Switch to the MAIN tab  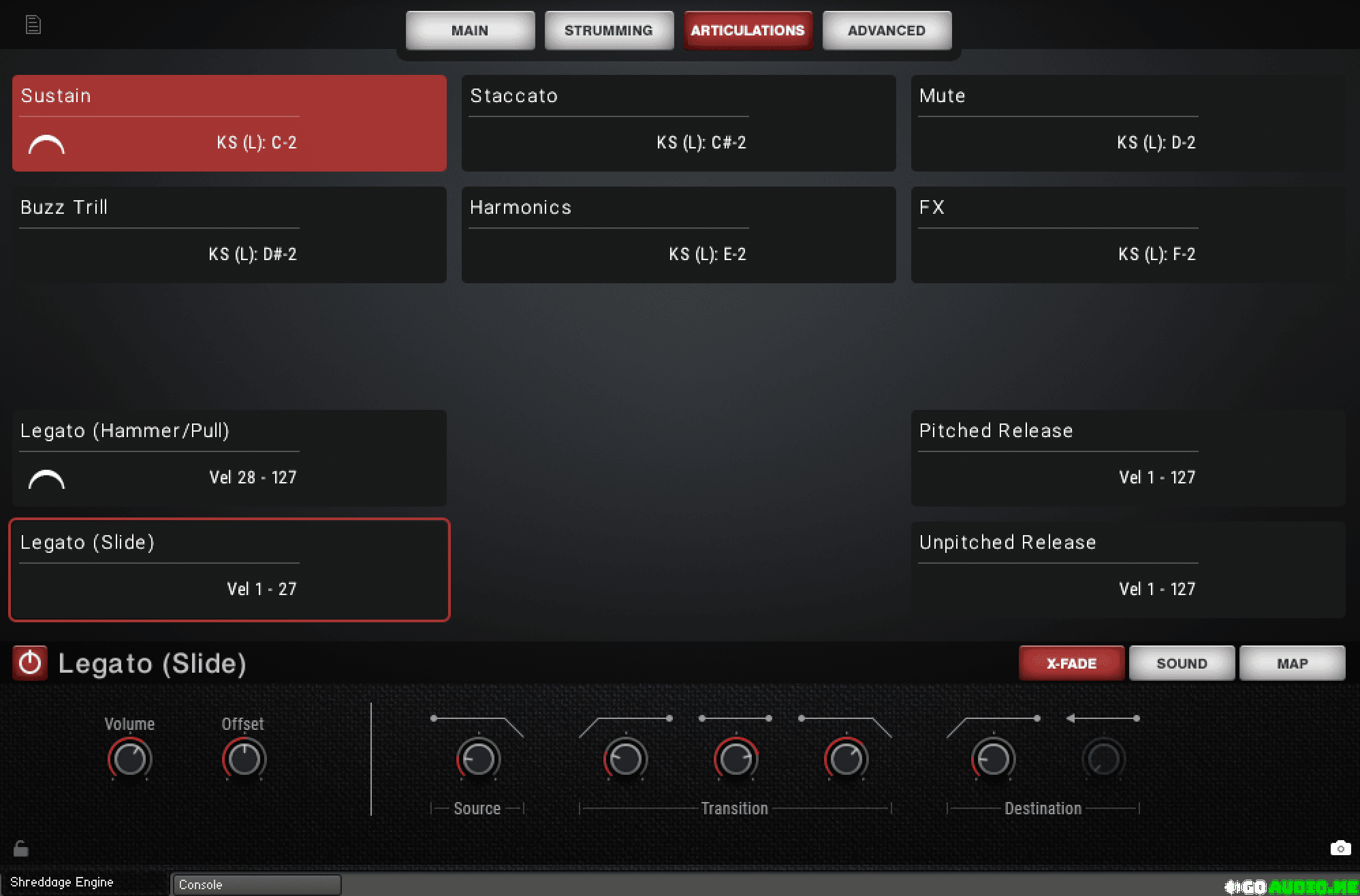click(470, 31)
